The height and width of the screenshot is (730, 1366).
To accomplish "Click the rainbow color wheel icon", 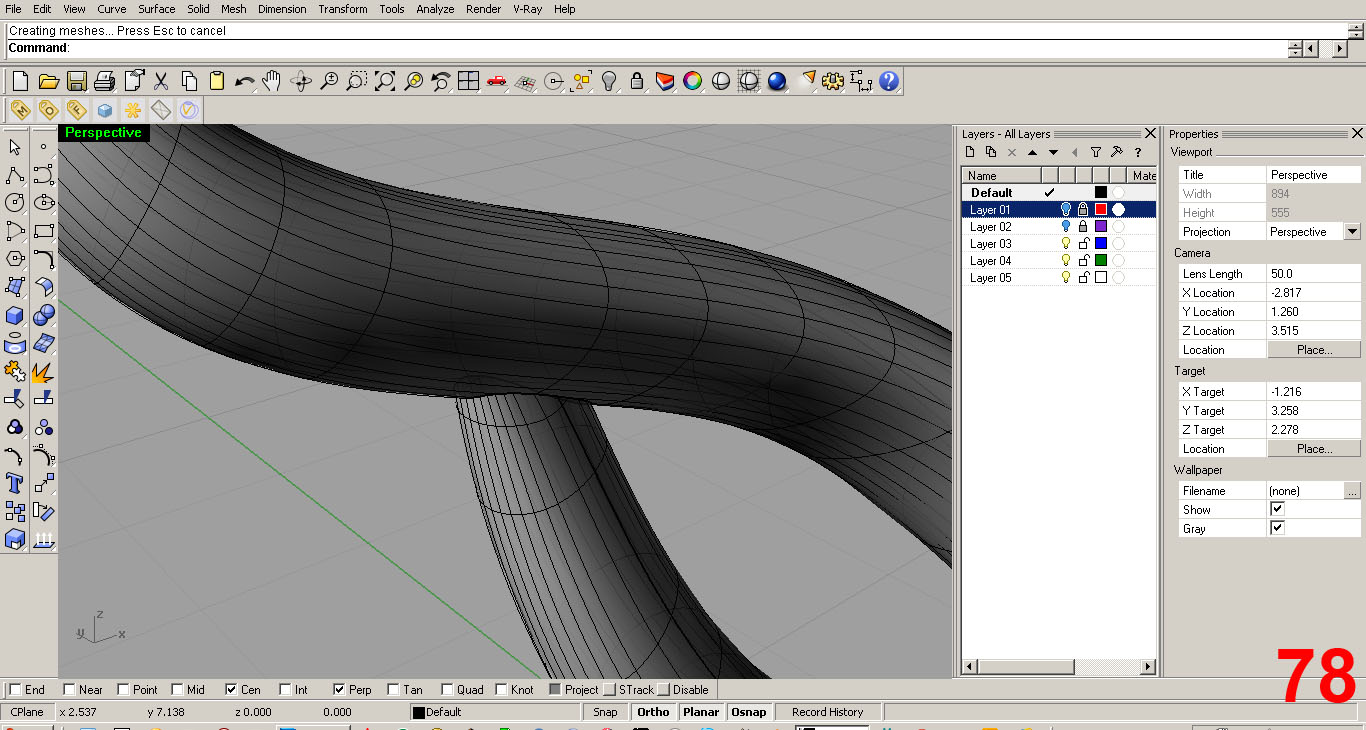I will point(692,81).
